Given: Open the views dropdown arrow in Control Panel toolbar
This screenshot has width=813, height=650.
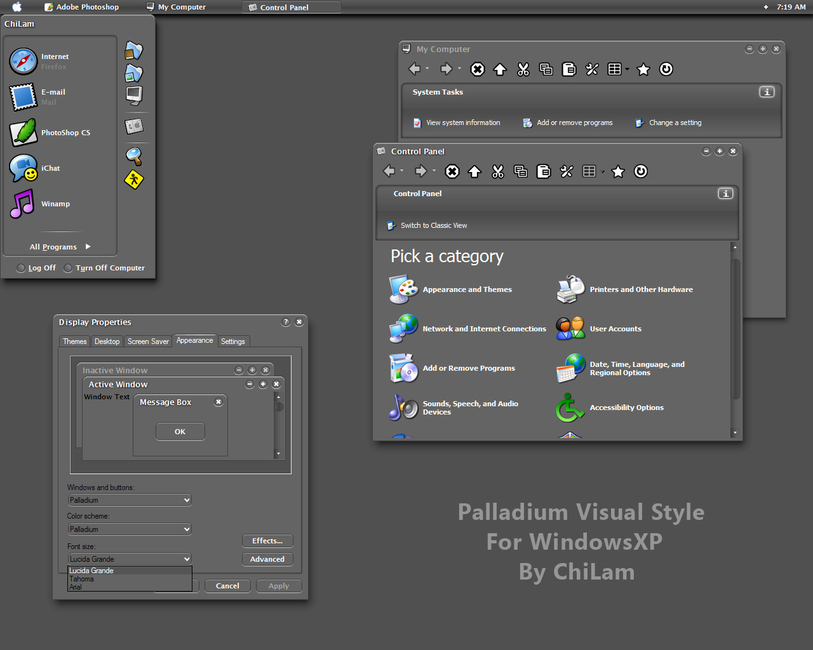Looking at the screenshot, I should pos(602,172).
